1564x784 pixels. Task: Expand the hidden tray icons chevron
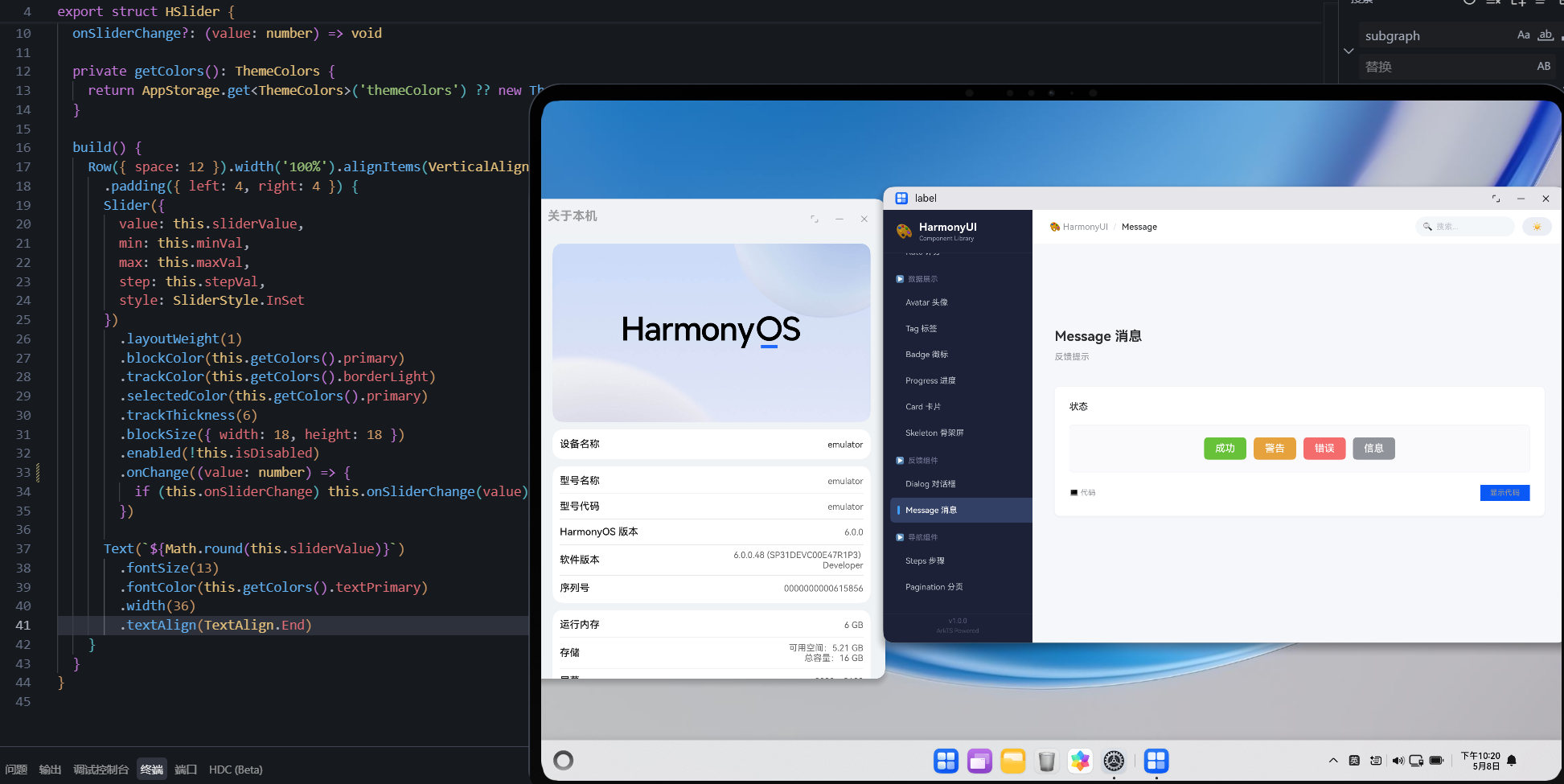[1333, 761]
